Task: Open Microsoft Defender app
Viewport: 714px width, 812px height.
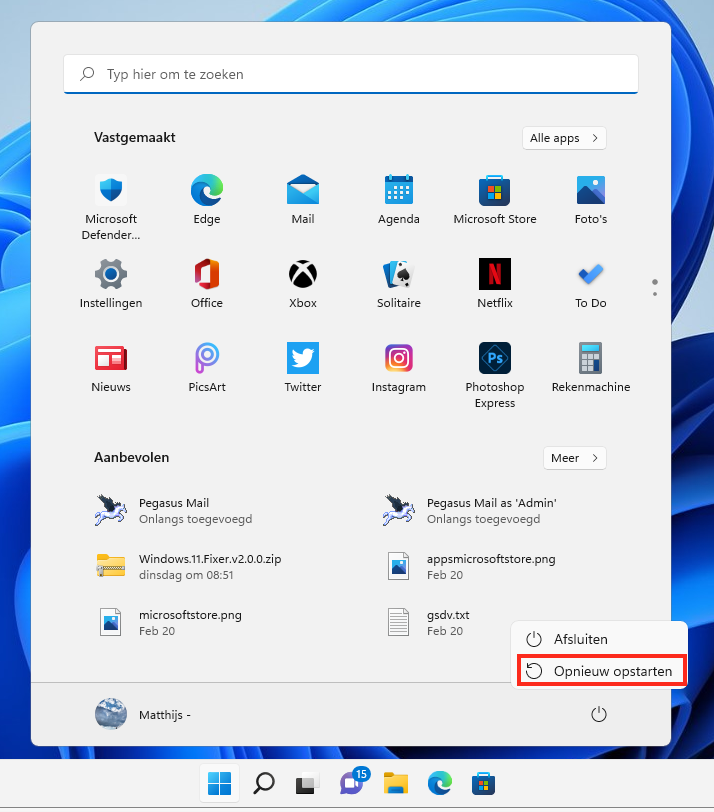Action: click(x=111, y=205)
